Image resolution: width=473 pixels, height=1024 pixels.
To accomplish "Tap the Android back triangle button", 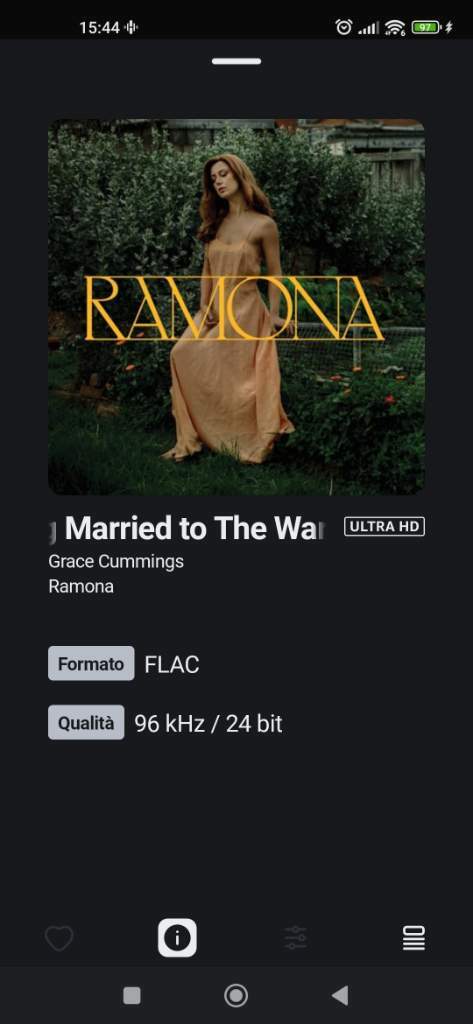I will [340, 995].
